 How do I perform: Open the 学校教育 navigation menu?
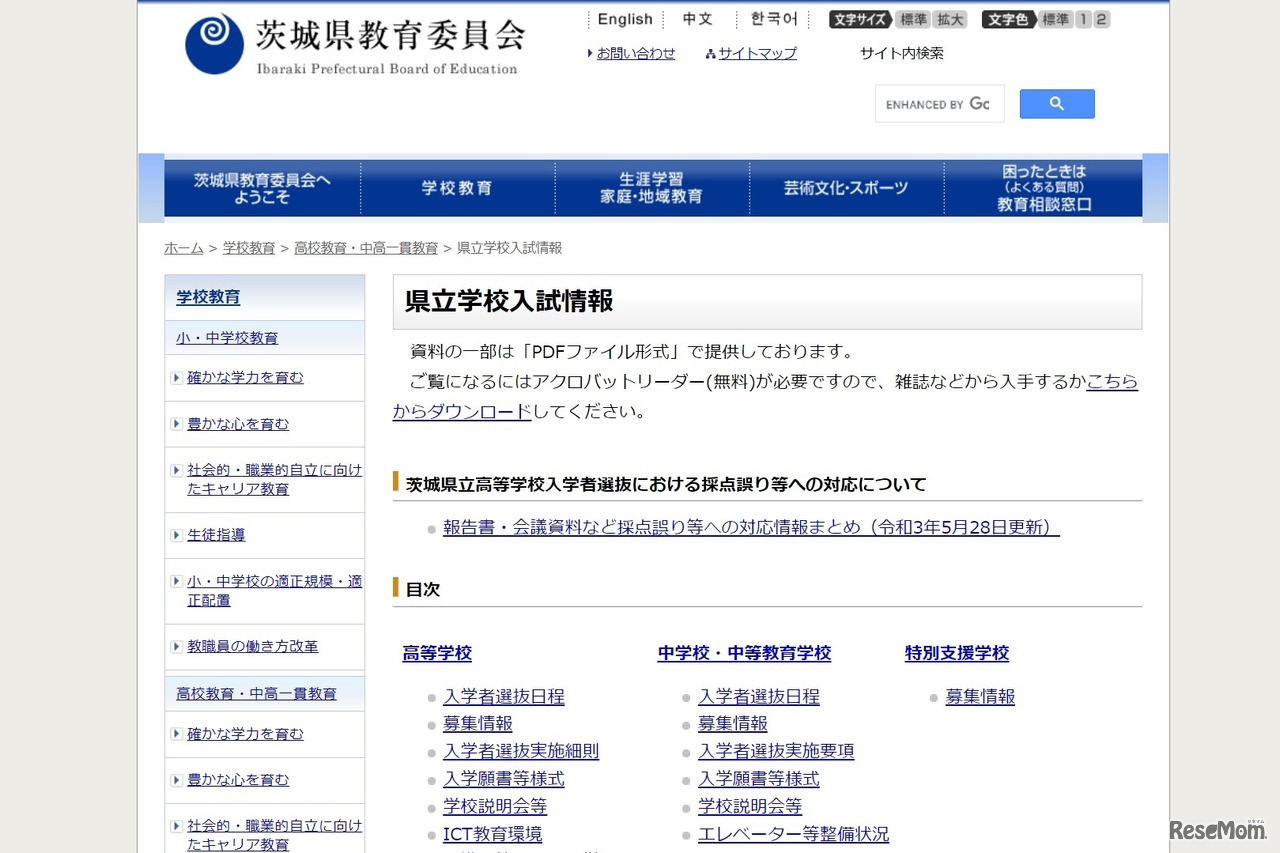point(458,187)
